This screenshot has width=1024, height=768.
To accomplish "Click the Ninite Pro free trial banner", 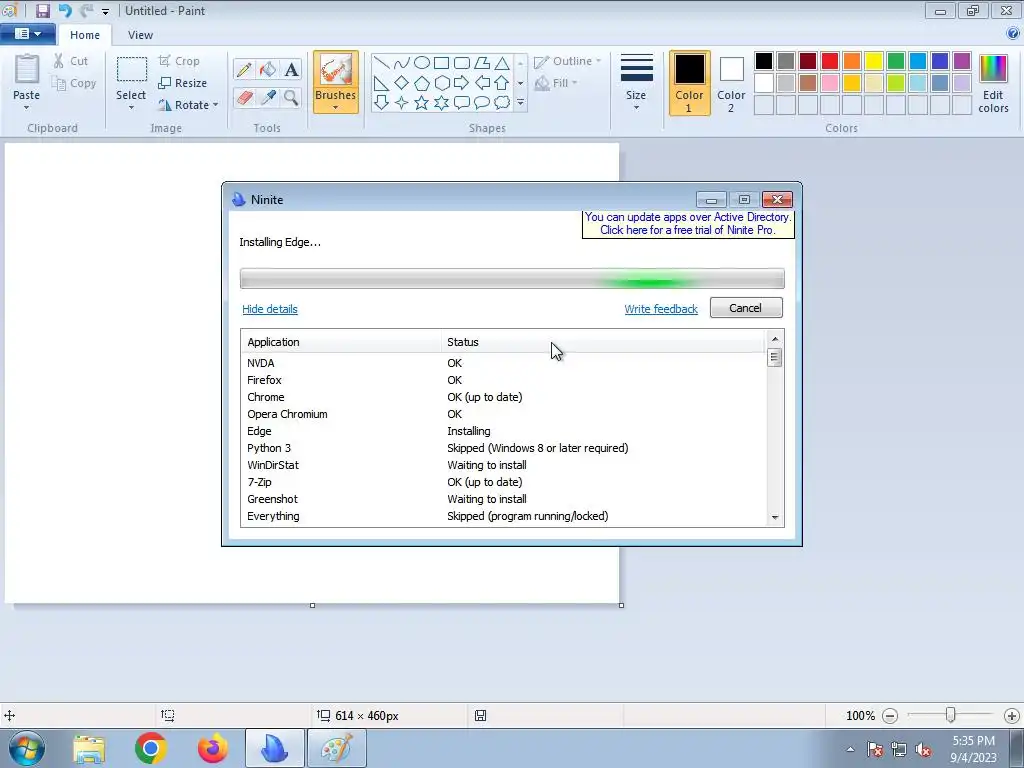I will 688,223.
